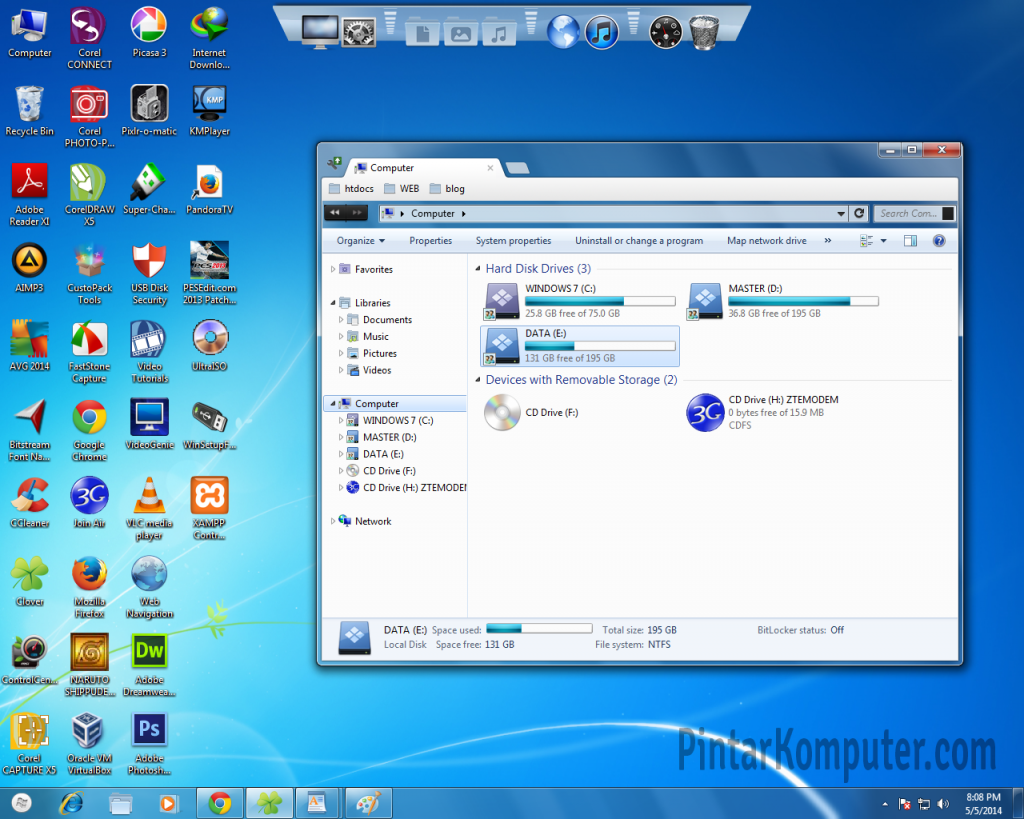The width and height of the screenshot is (1024, 819).
Task: Open Corel PHOTO-PAINT desktop icon
Action: point(89,116)
